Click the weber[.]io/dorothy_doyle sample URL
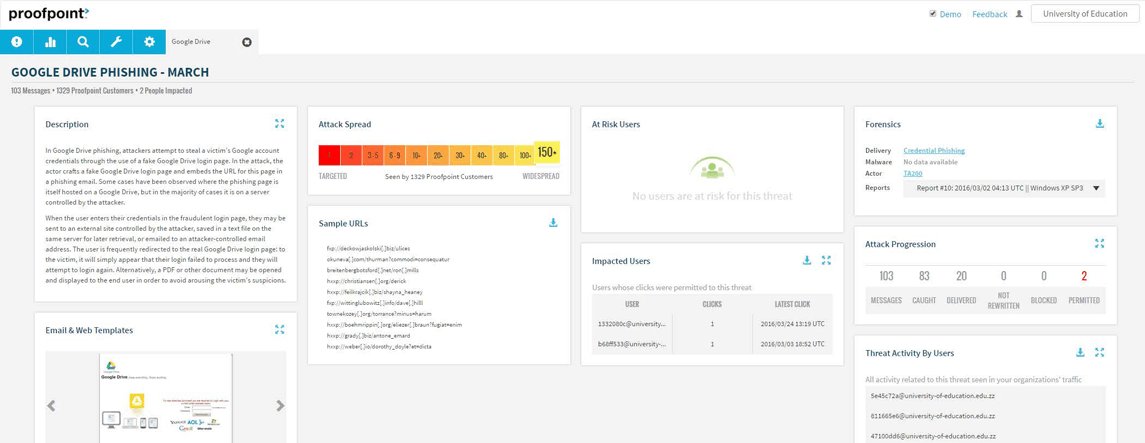The width and height of the screenshot is (1145, 443). (x=379, y=346)
